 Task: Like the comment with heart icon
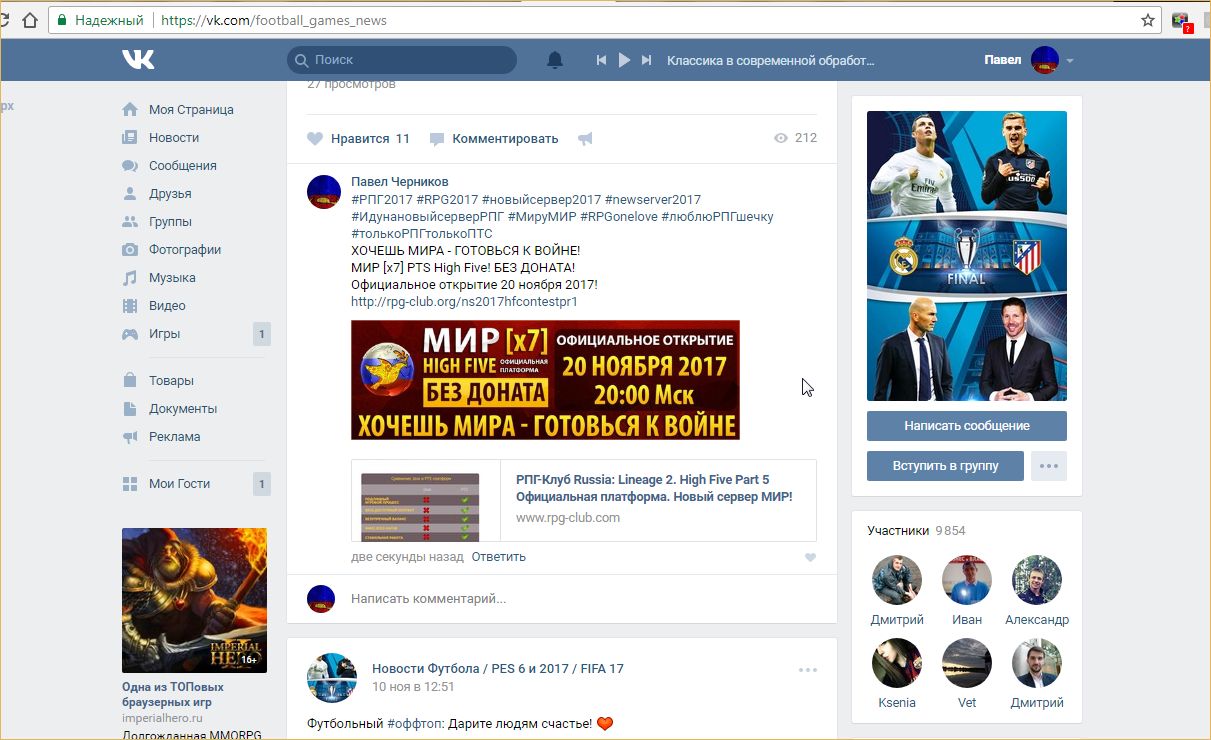811,558
